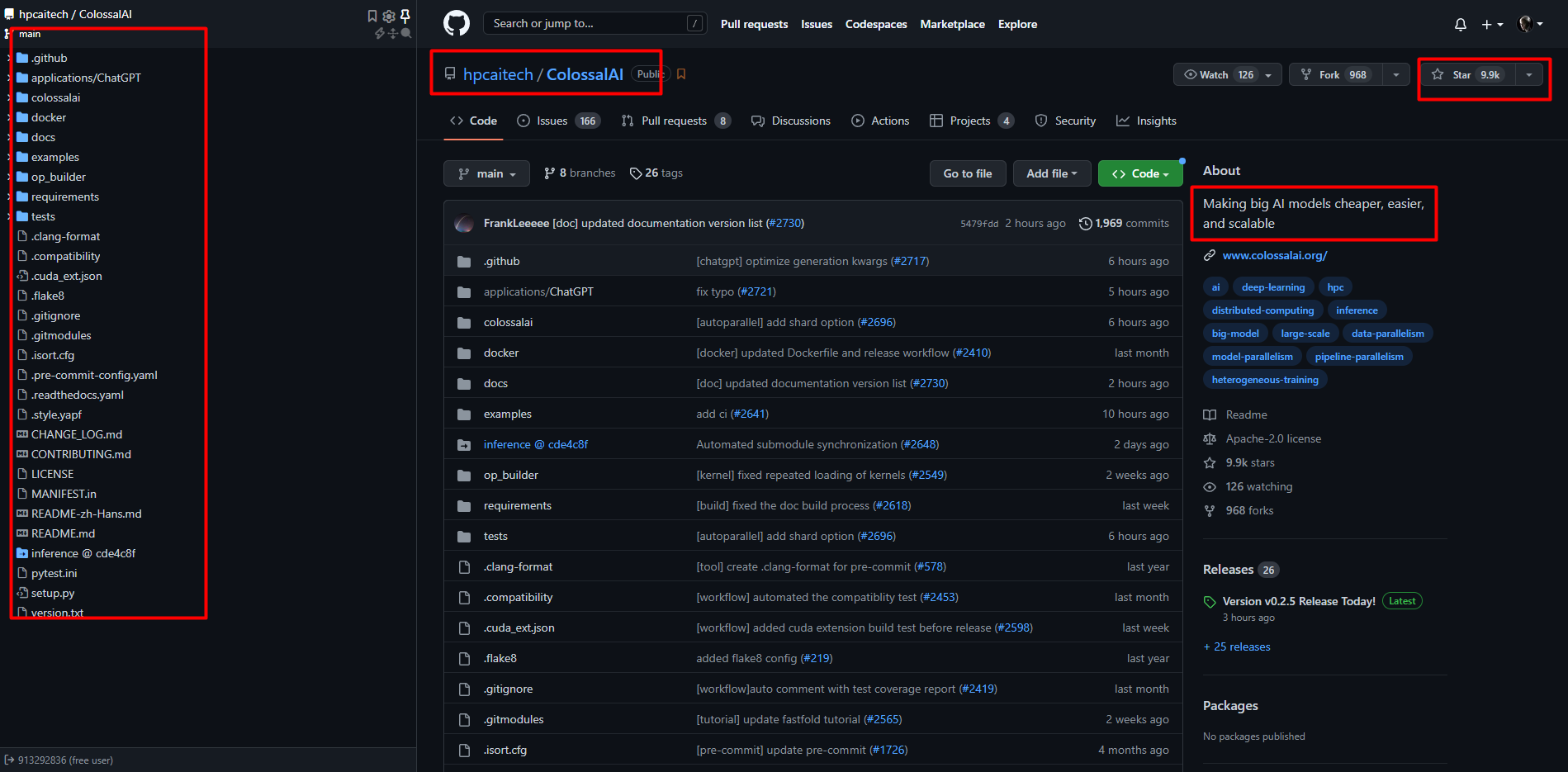This screenshot has height=772, width=1568.
Task: Click the branches icon beside 8 branches
Action: (x=549, y=173)
